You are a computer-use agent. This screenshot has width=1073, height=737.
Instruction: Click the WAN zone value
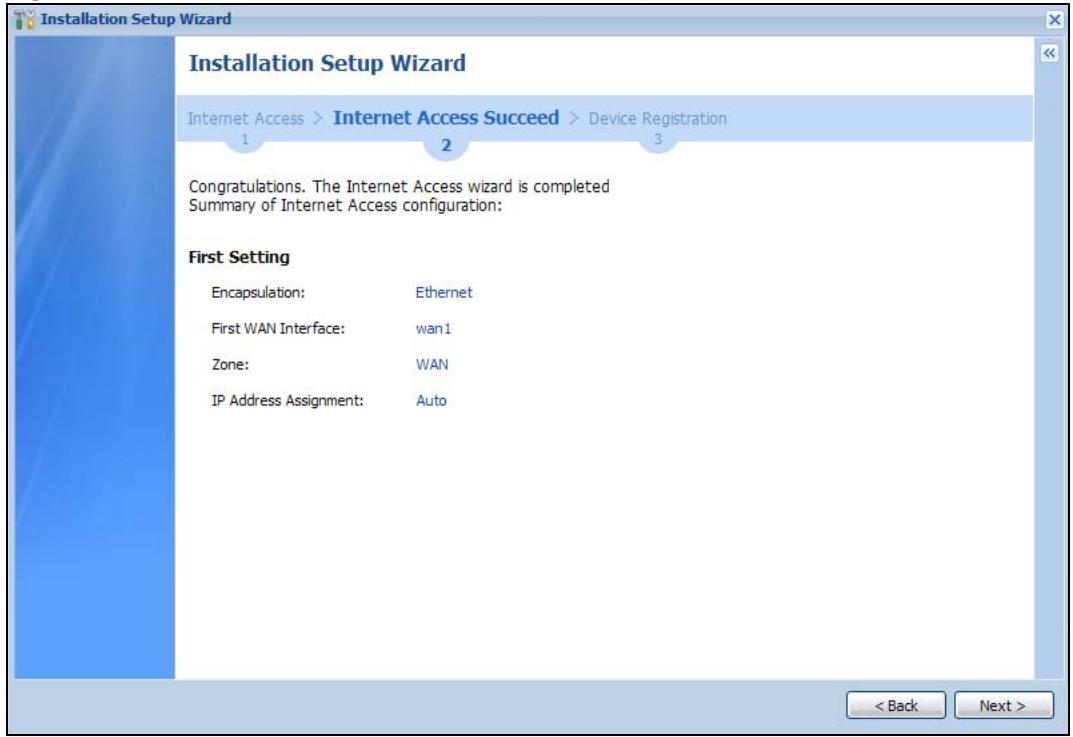[432, 364]
